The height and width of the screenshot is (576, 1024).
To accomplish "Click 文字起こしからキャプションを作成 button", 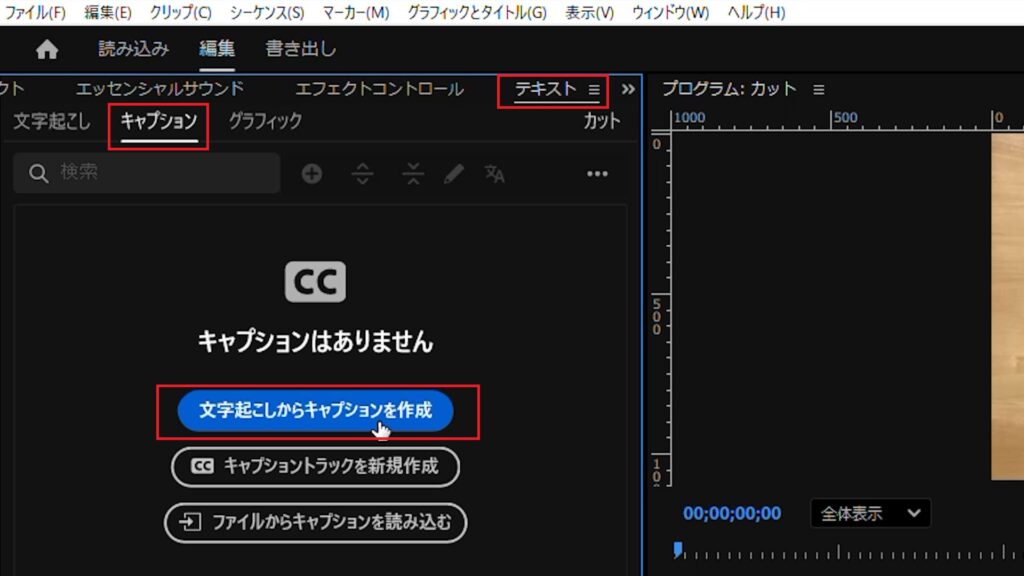I will tap(315, 411).
